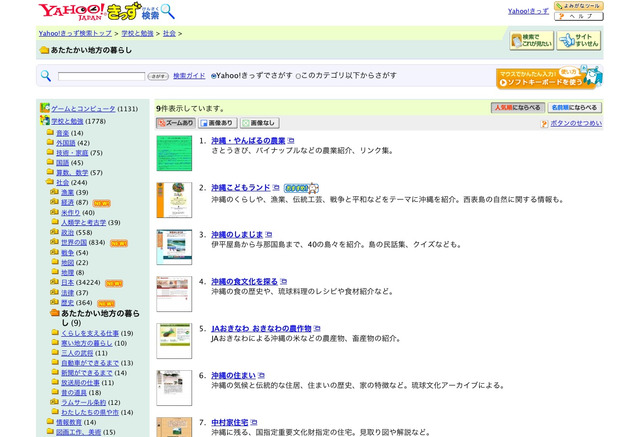Click folder icon next to 漁業
Image resolution: width=640 pixels, height=437 pixels.
[55, 192]
